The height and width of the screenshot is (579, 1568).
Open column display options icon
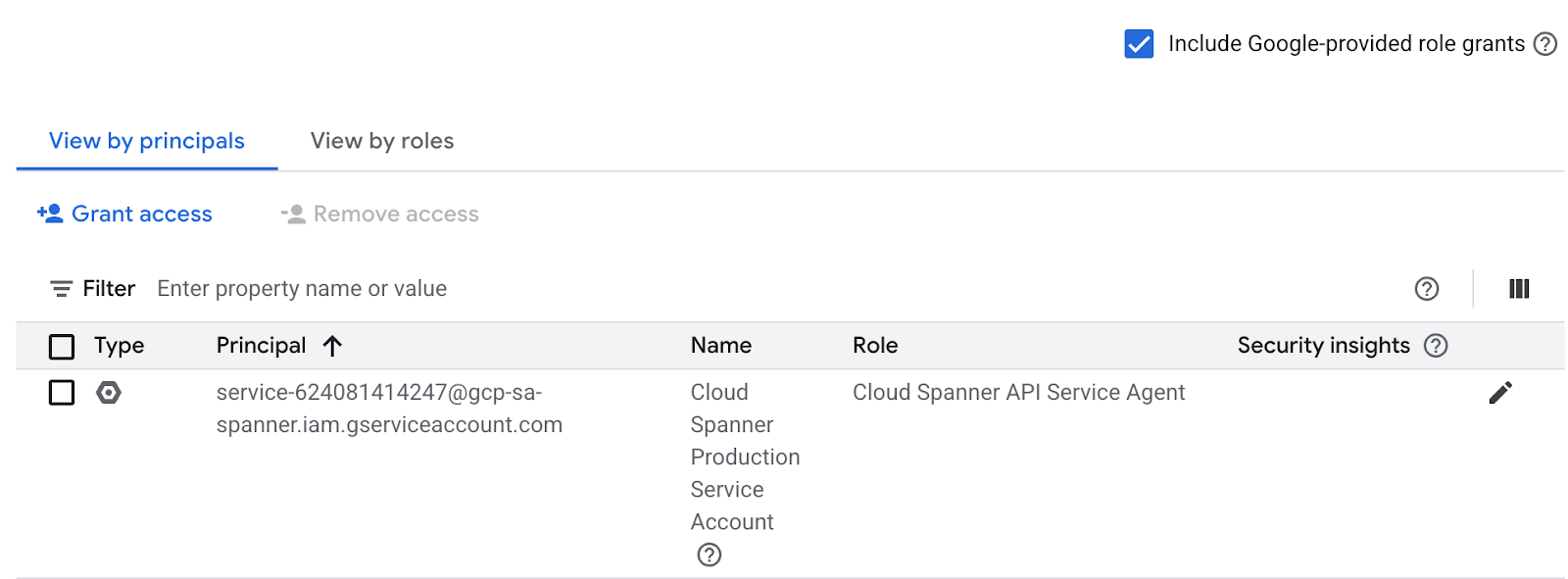click(x=1519, y=289)
